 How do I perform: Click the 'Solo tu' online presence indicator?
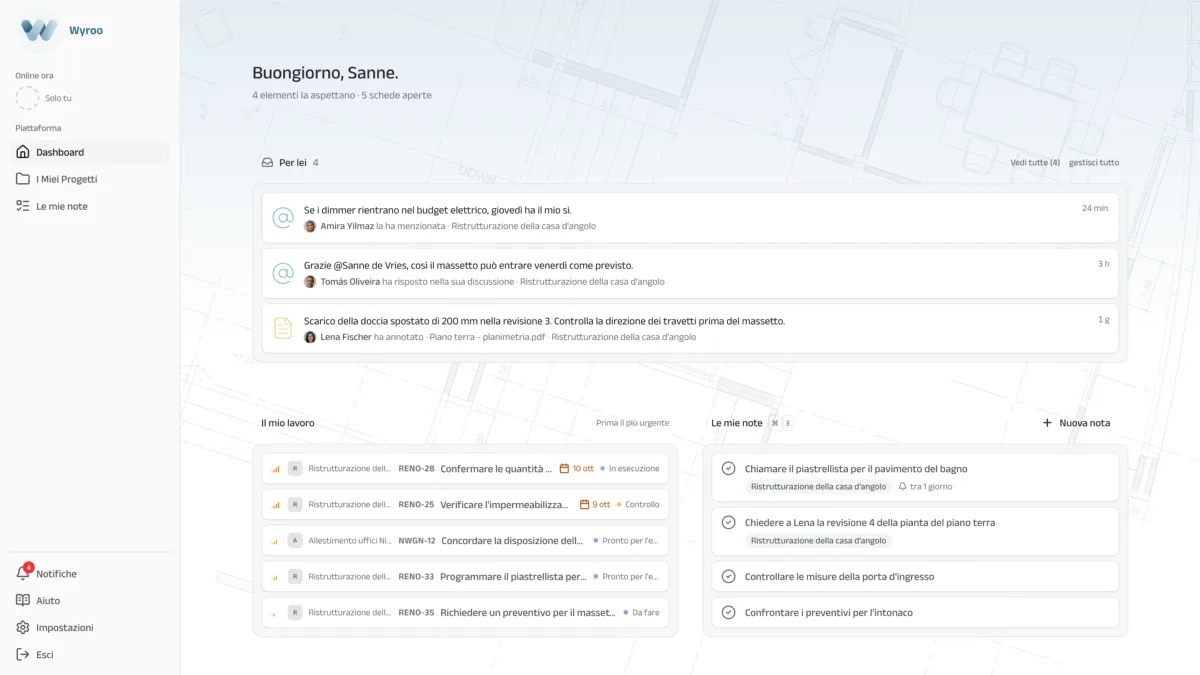[44, 98]
